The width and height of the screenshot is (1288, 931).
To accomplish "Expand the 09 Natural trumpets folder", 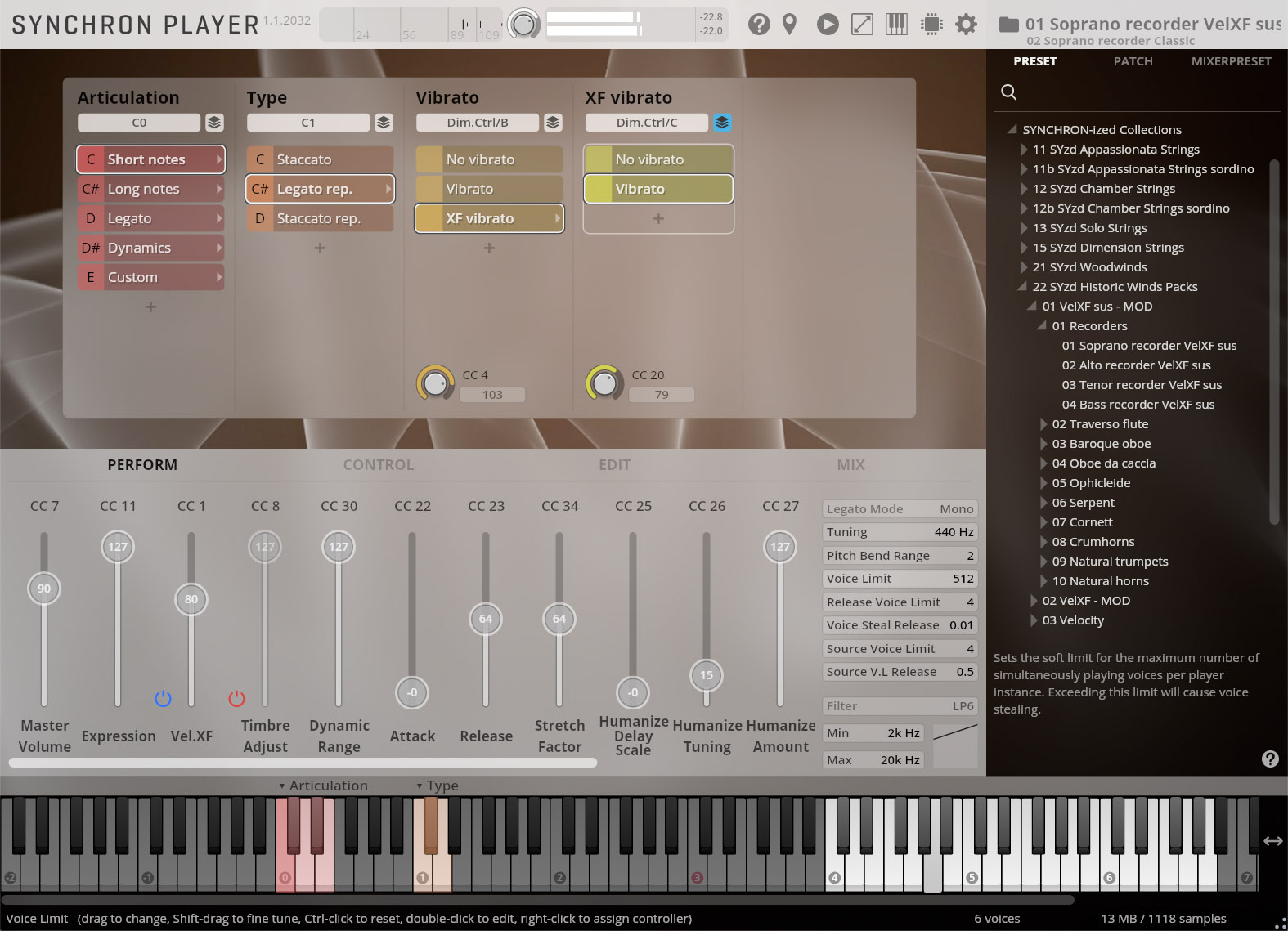I will pos(1043,562).
